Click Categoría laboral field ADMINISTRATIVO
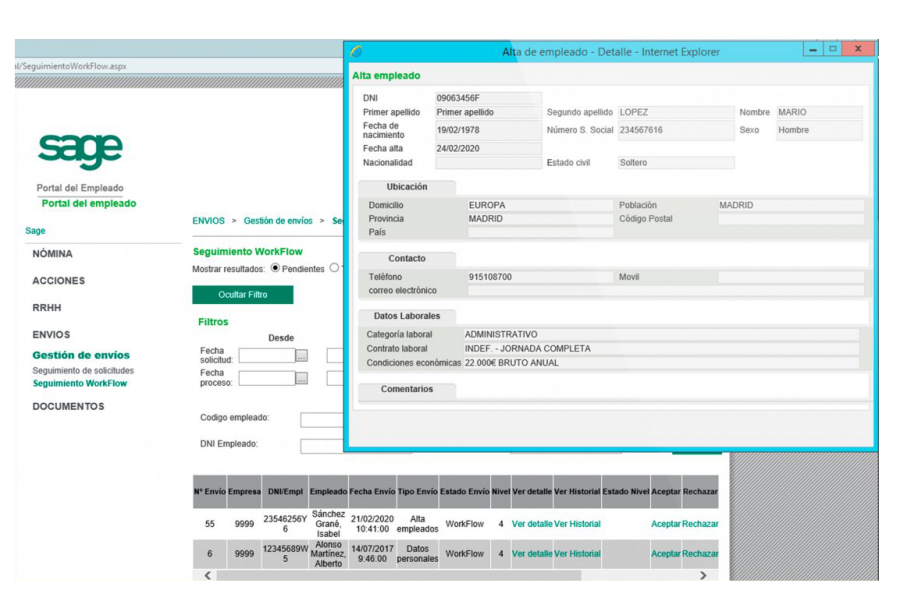 (x=661, y=335)
